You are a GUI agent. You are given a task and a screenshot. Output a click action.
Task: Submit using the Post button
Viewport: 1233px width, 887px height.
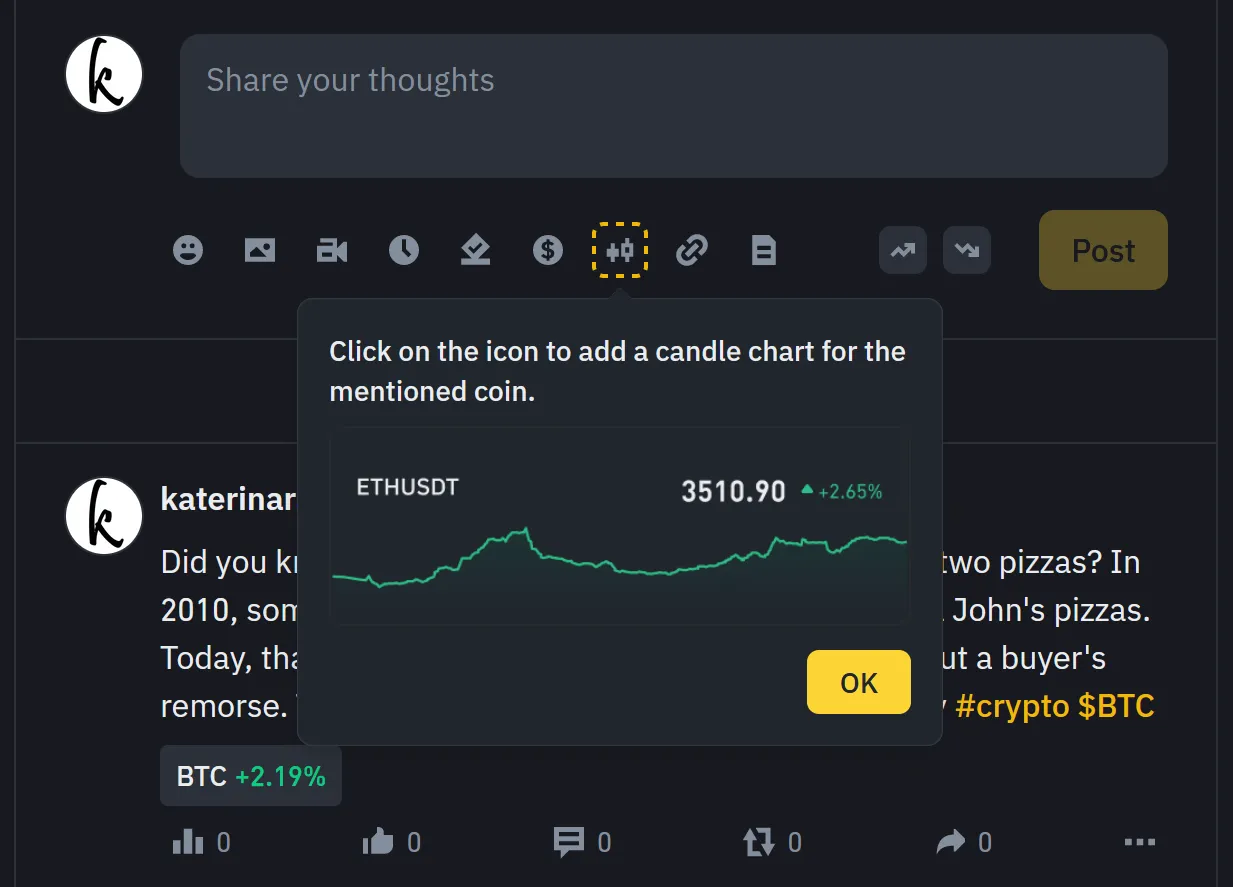[x=1103, y=250]
